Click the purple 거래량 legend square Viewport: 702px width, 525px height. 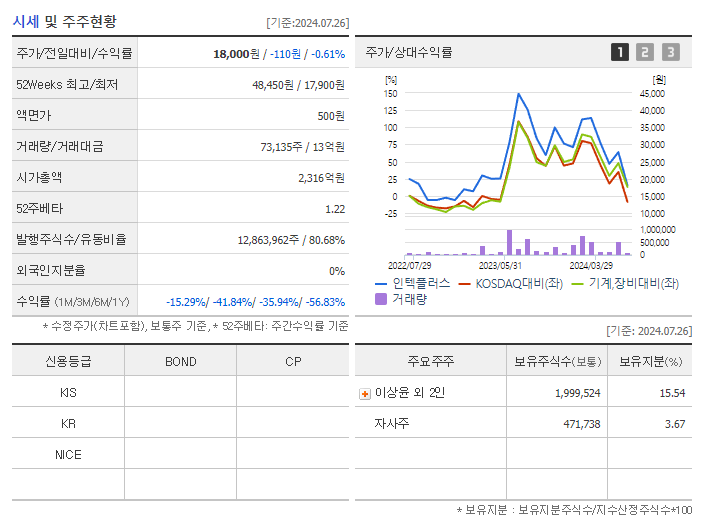(x=381, y=299)
